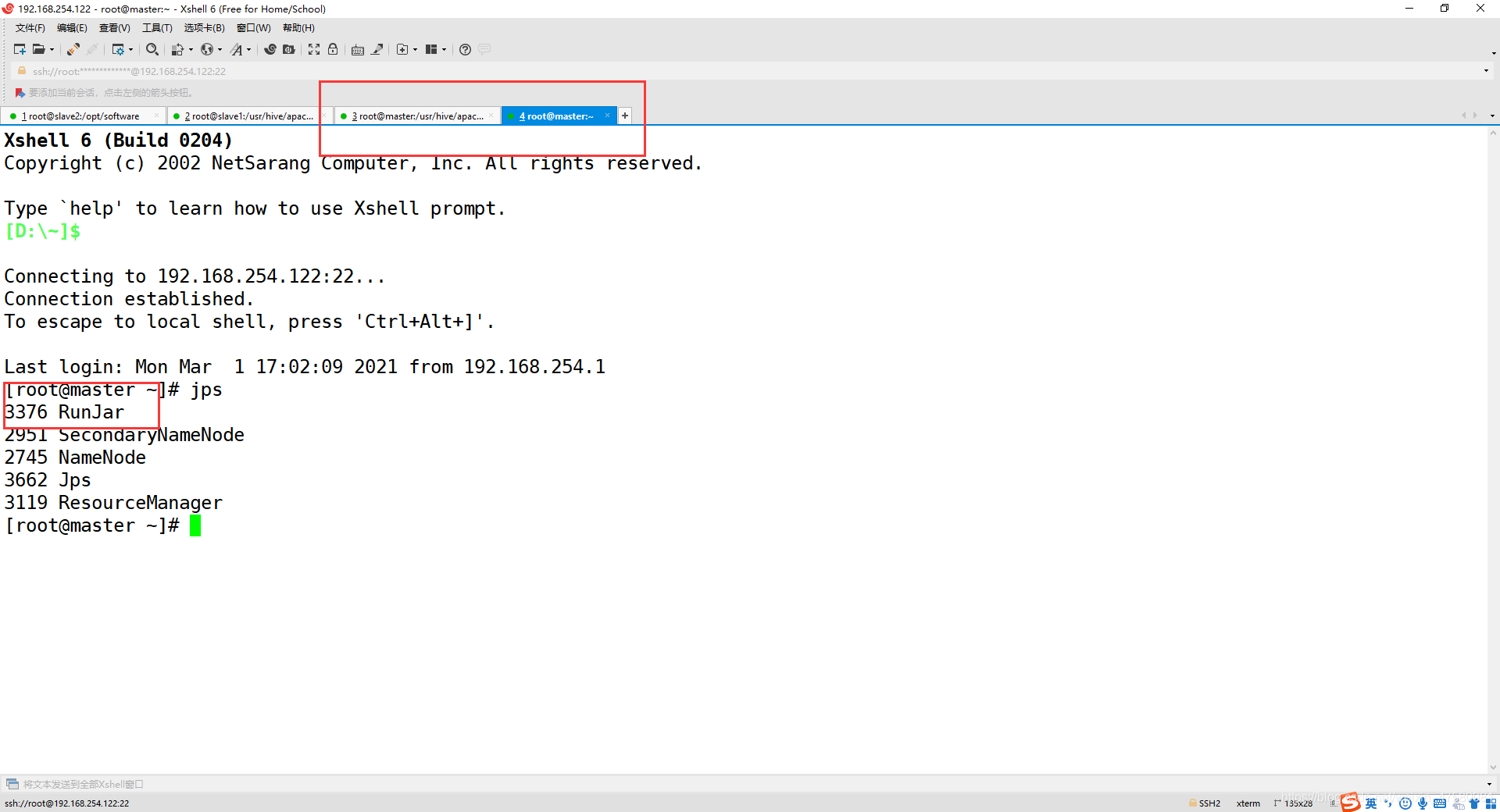The height and width of the screenshot is (812, 1500).
Task: Click the lock screen padlock icon
Action: 333,49
